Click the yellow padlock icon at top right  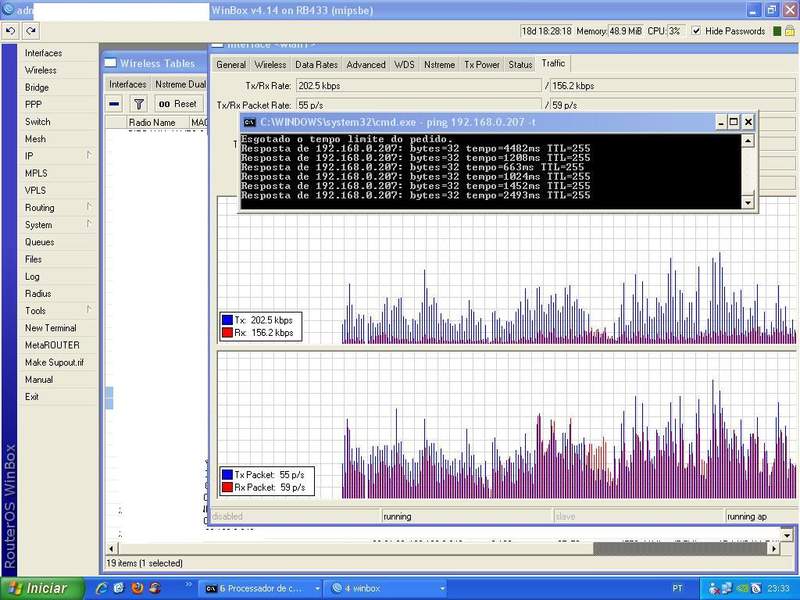click(791, 31)
